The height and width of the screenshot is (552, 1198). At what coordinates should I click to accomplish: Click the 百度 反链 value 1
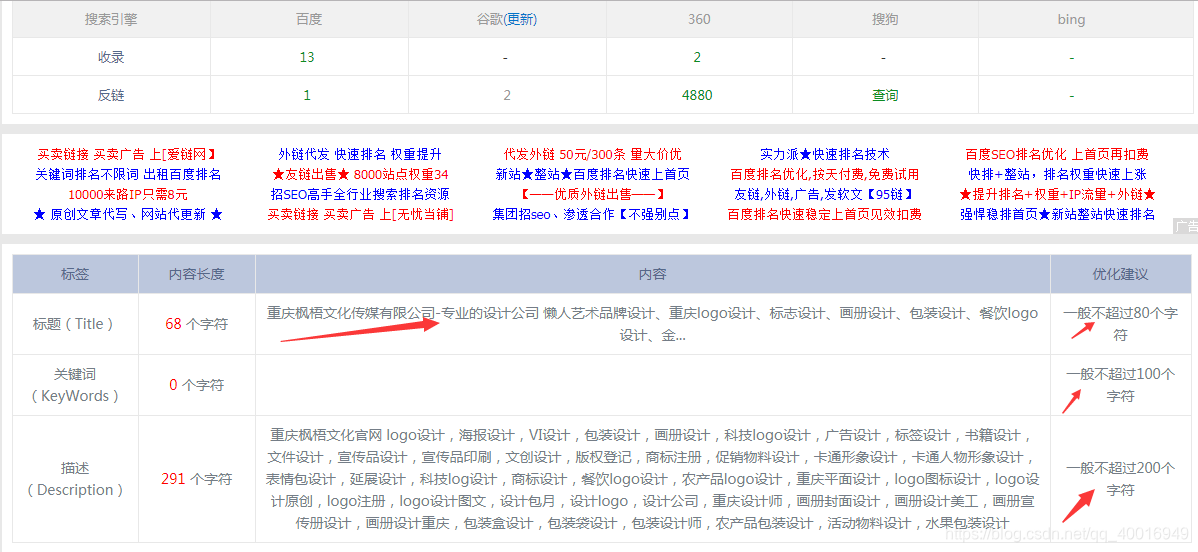coord(307,96)
